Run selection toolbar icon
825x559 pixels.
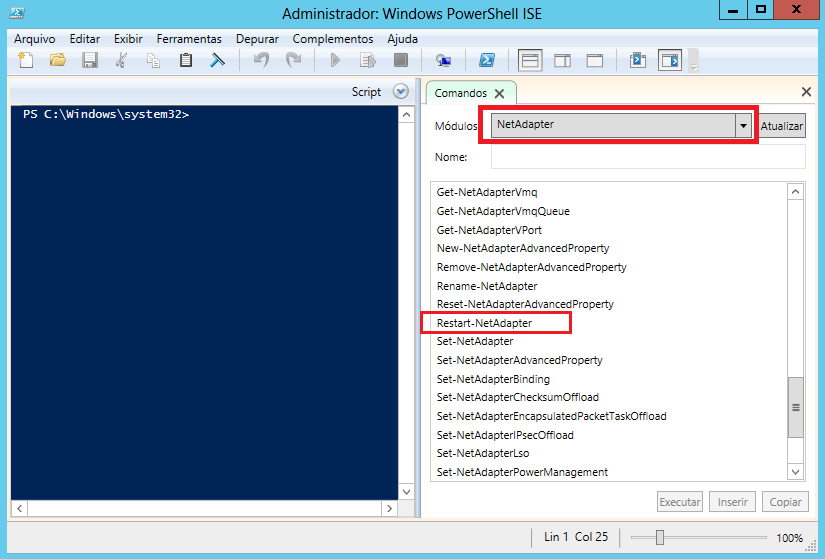368,61
